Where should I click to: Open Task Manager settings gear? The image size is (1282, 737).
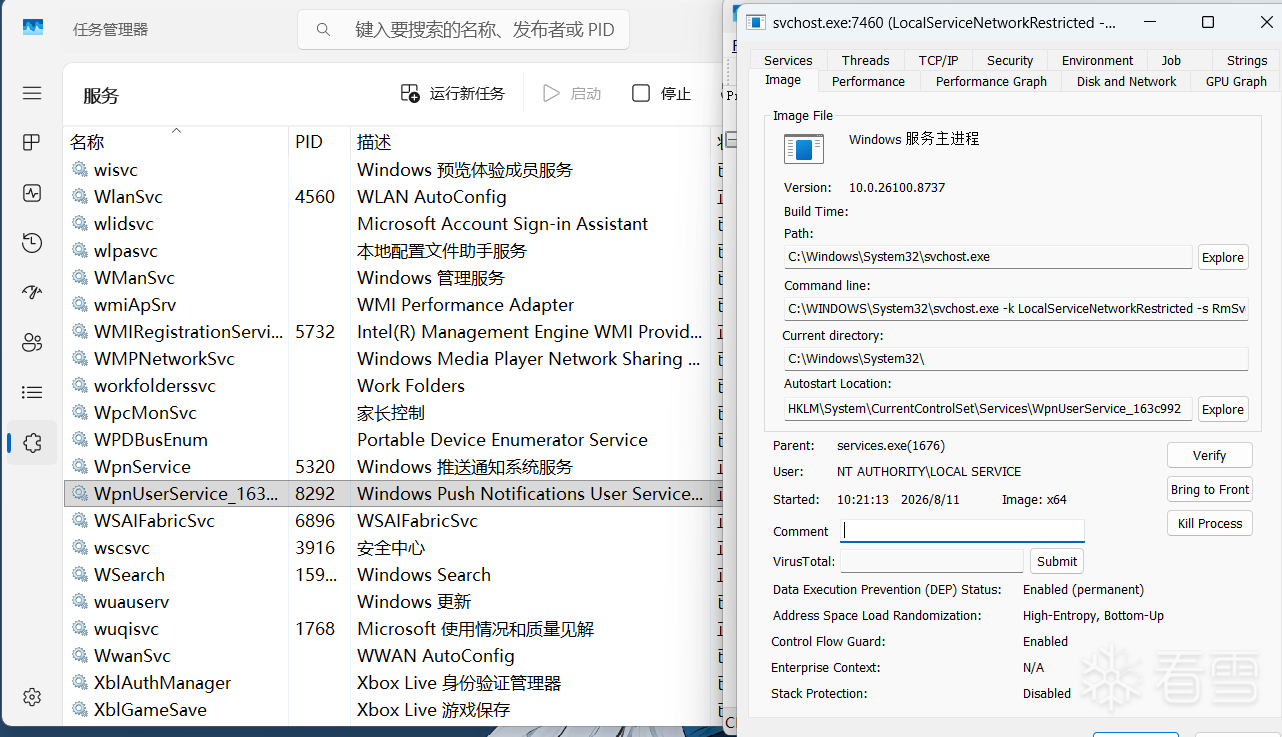point(32,697)
